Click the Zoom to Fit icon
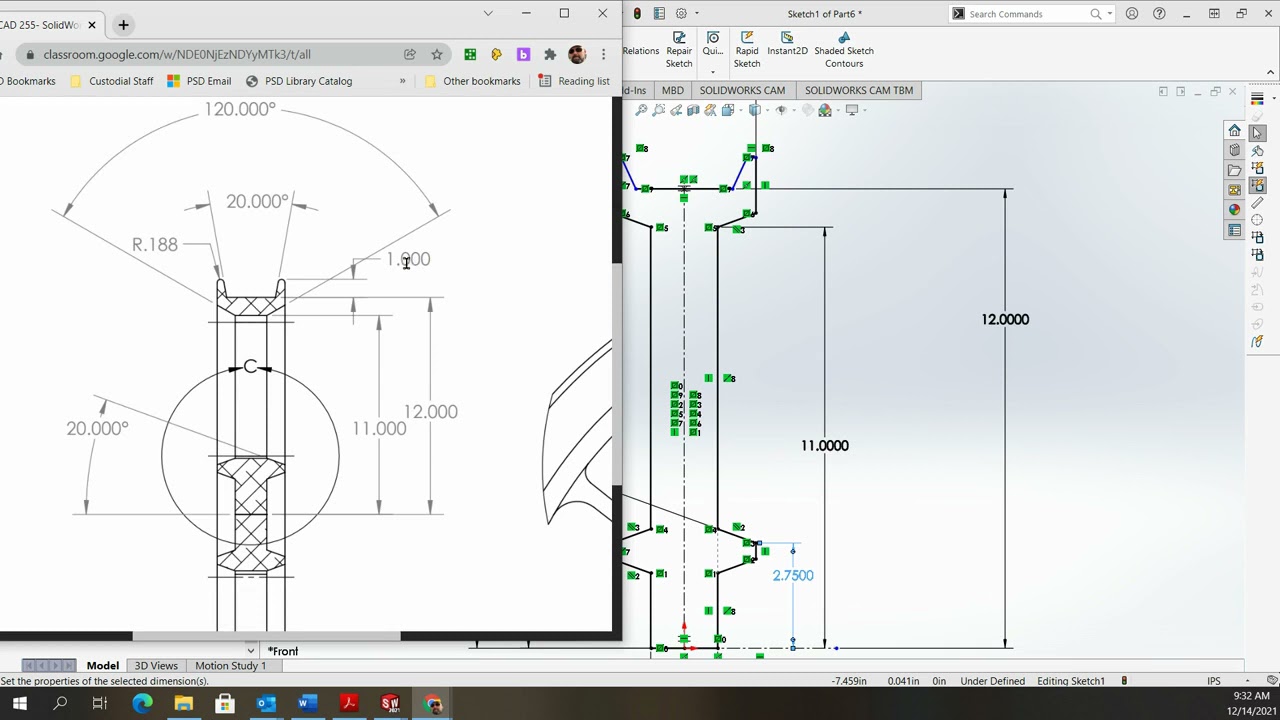1280x720 pixels. (641, 110)
